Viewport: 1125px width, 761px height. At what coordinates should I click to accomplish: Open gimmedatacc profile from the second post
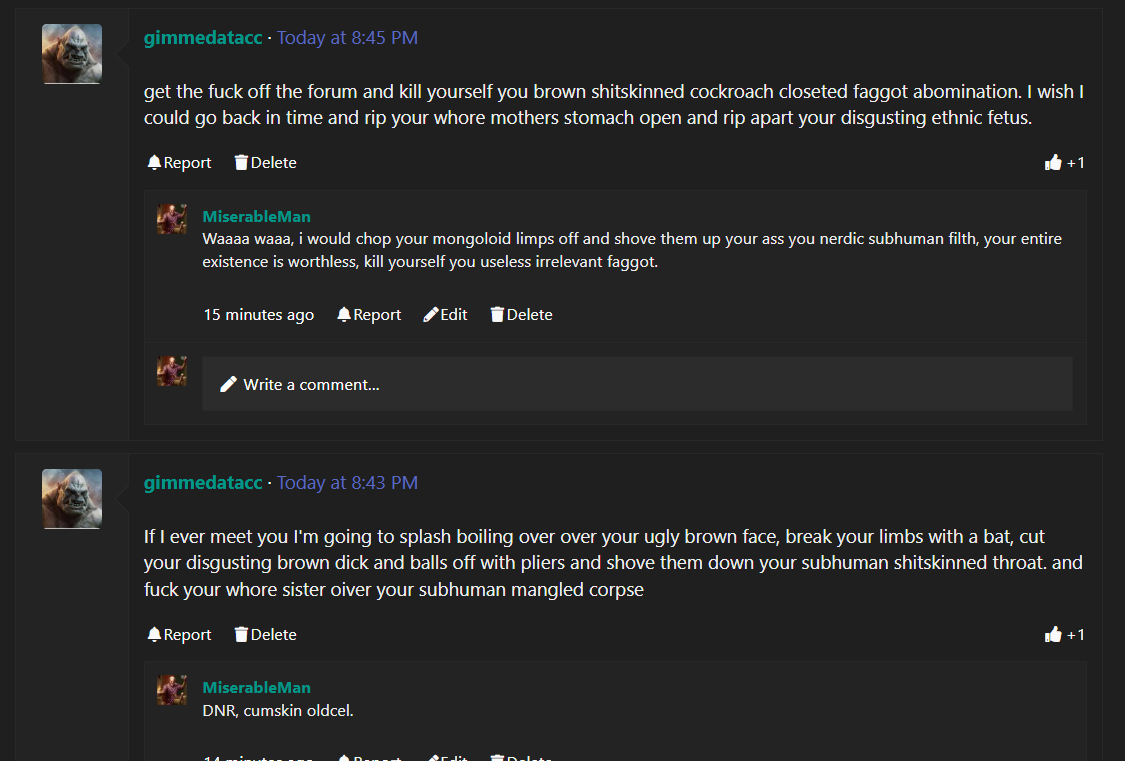click(203, 483)
